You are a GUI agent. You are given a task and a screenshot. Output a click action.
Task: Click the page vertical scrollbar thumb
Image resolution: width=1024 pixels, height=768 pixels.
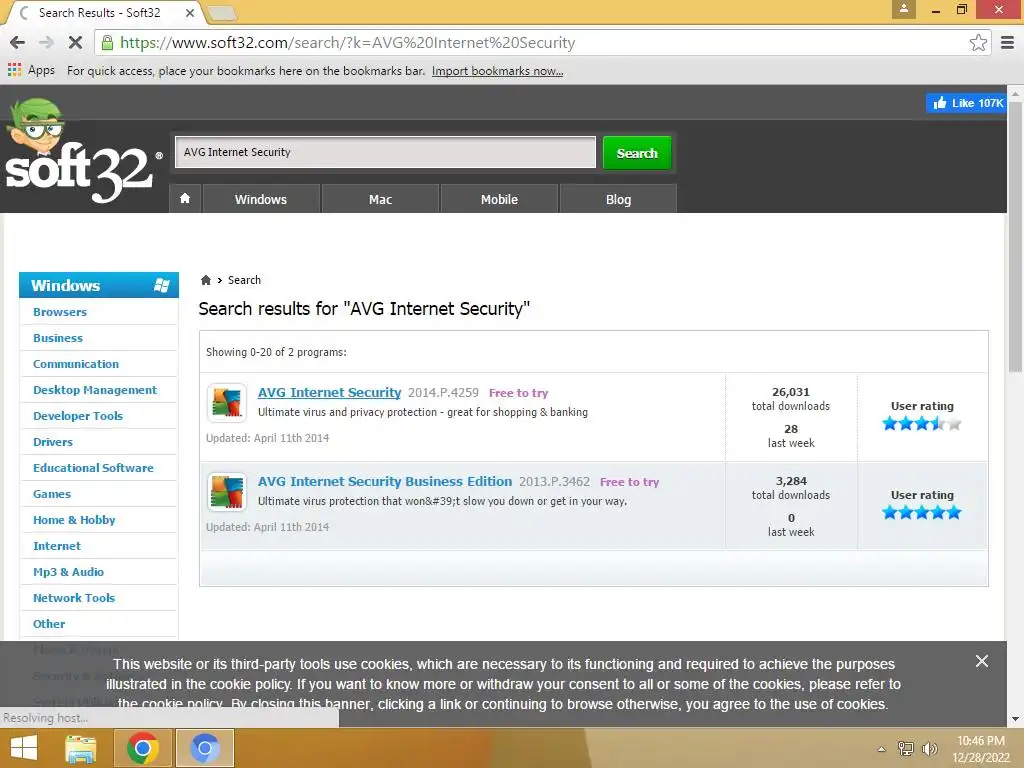click(x=1015, y=236)
